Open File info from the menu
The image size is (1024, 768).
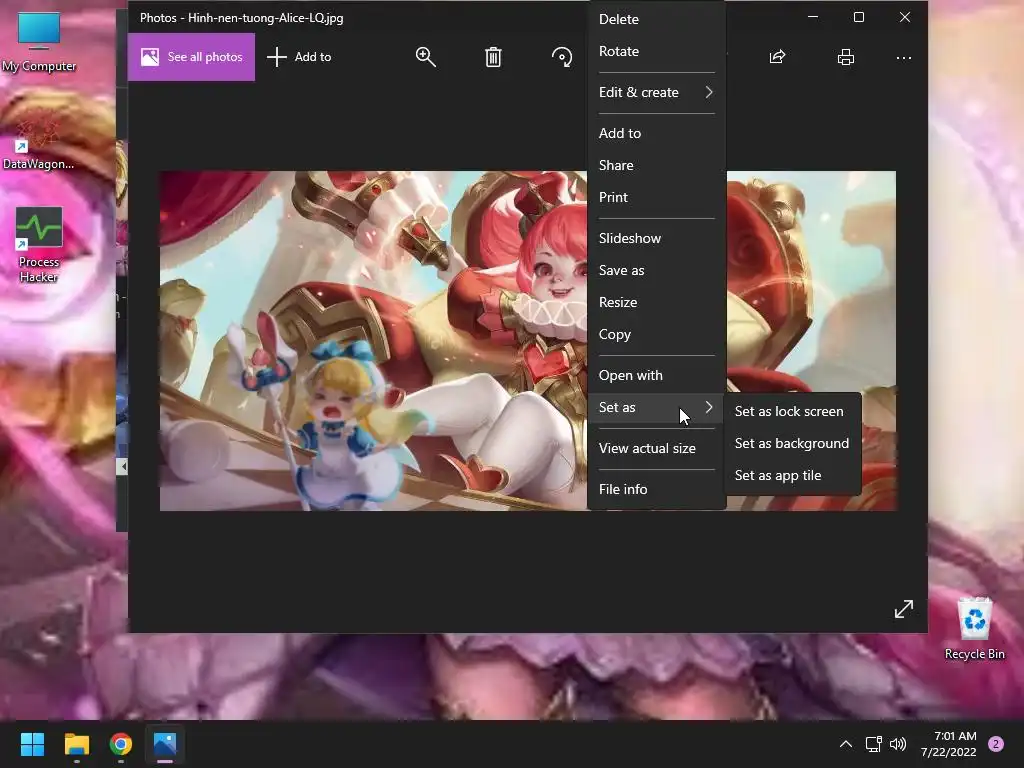pyautogui.click(x=656, y=489)
